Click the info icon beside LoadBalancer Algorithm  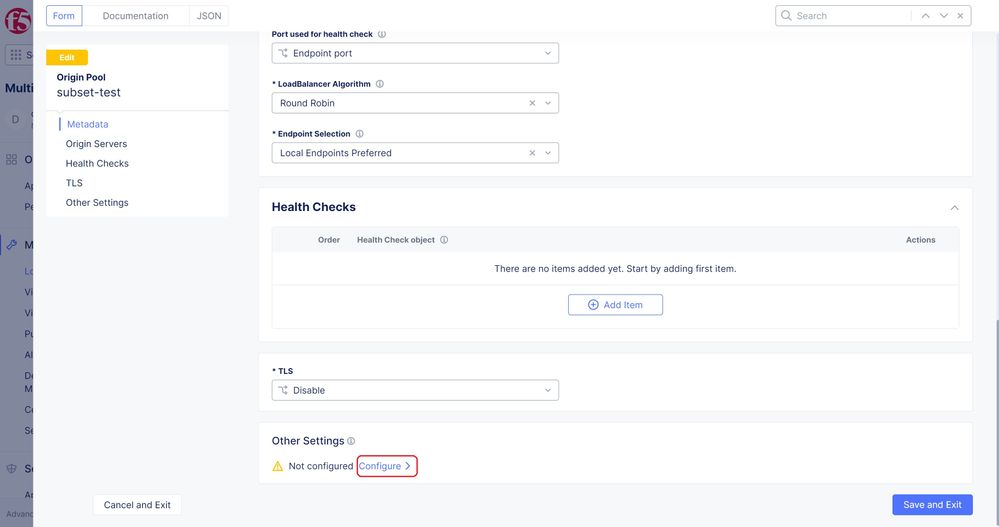point(380,84)
